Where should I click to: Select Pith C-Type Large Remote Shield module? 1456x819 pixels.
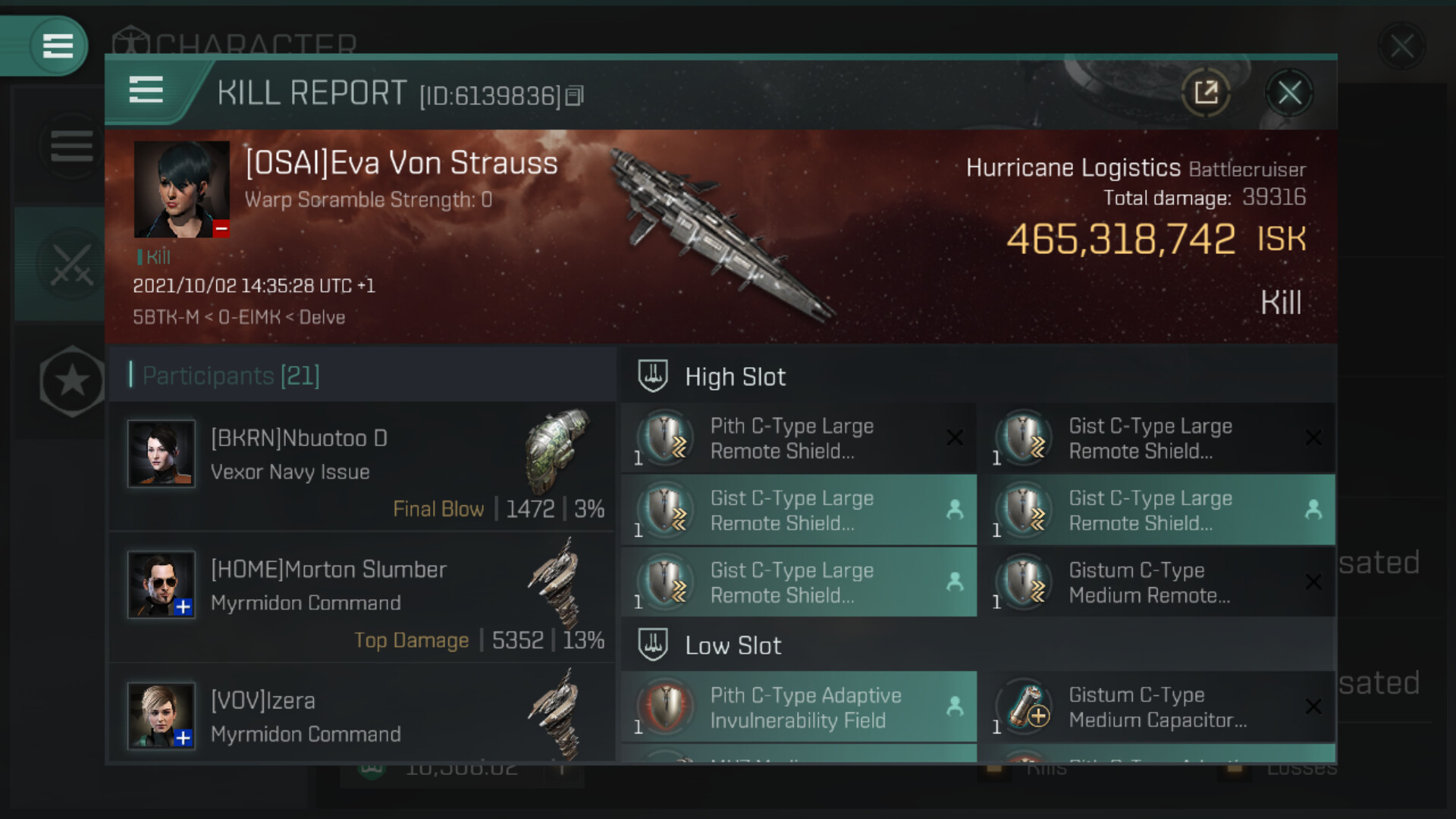pos(799,438)
